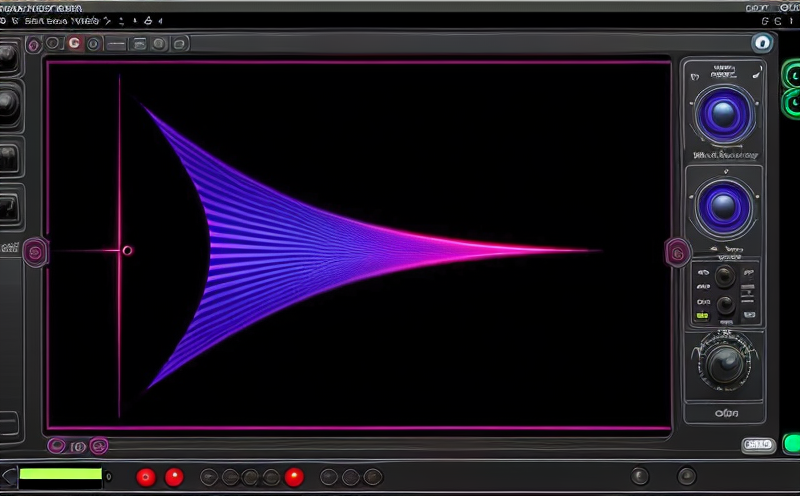The width and height of the screenshot is (800, 496).
Task: Toggle the first red LED button in bottom bar
Action: pyautogui.click(x=146, y=477)
